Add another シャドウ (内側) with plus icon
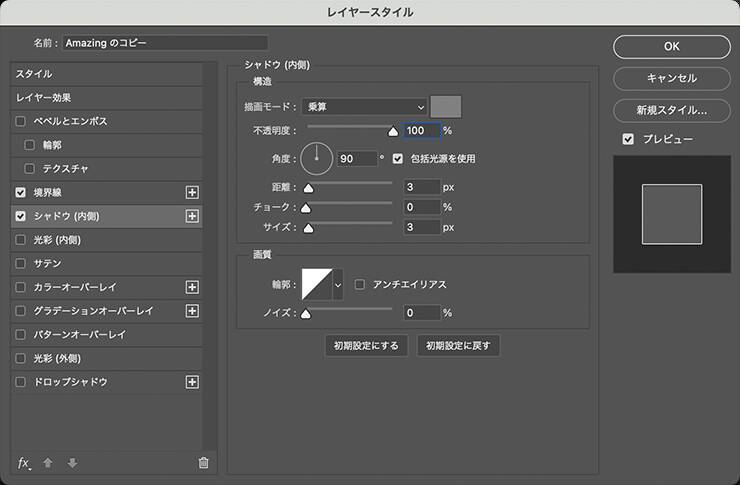Image resolution: width=740 pixels, height=485 pixels. pyautogui.click(x=193, y=216)
